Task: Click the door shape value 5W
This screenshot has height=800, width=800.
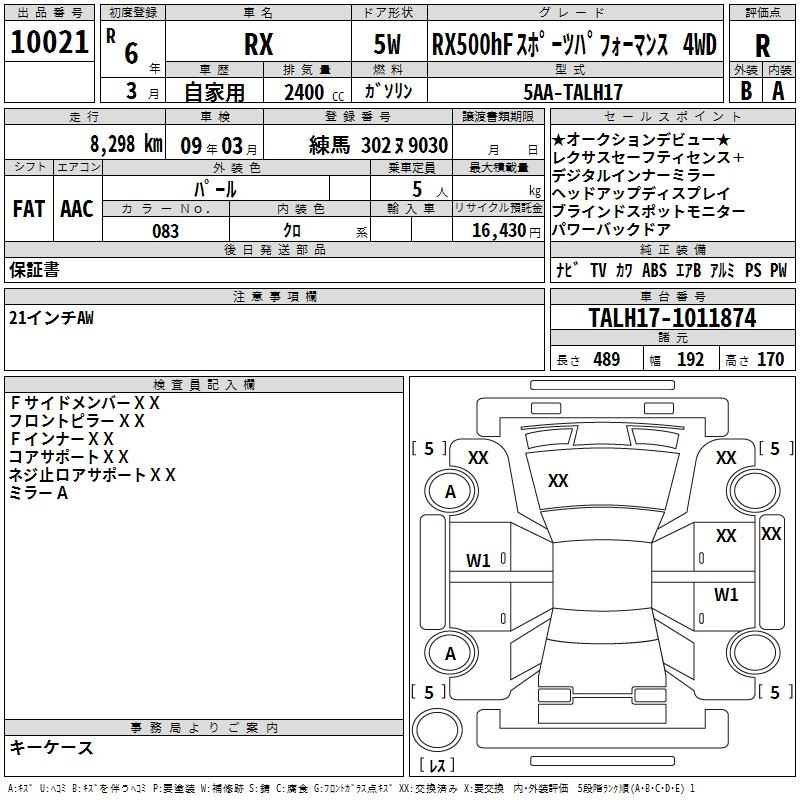Action: [387, 44]
